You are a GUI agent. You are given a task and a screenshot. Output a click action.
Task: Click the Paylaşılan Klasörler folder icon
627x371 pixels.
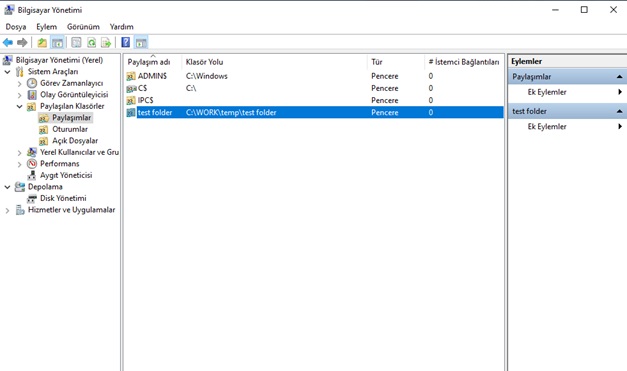click(32, 106)
